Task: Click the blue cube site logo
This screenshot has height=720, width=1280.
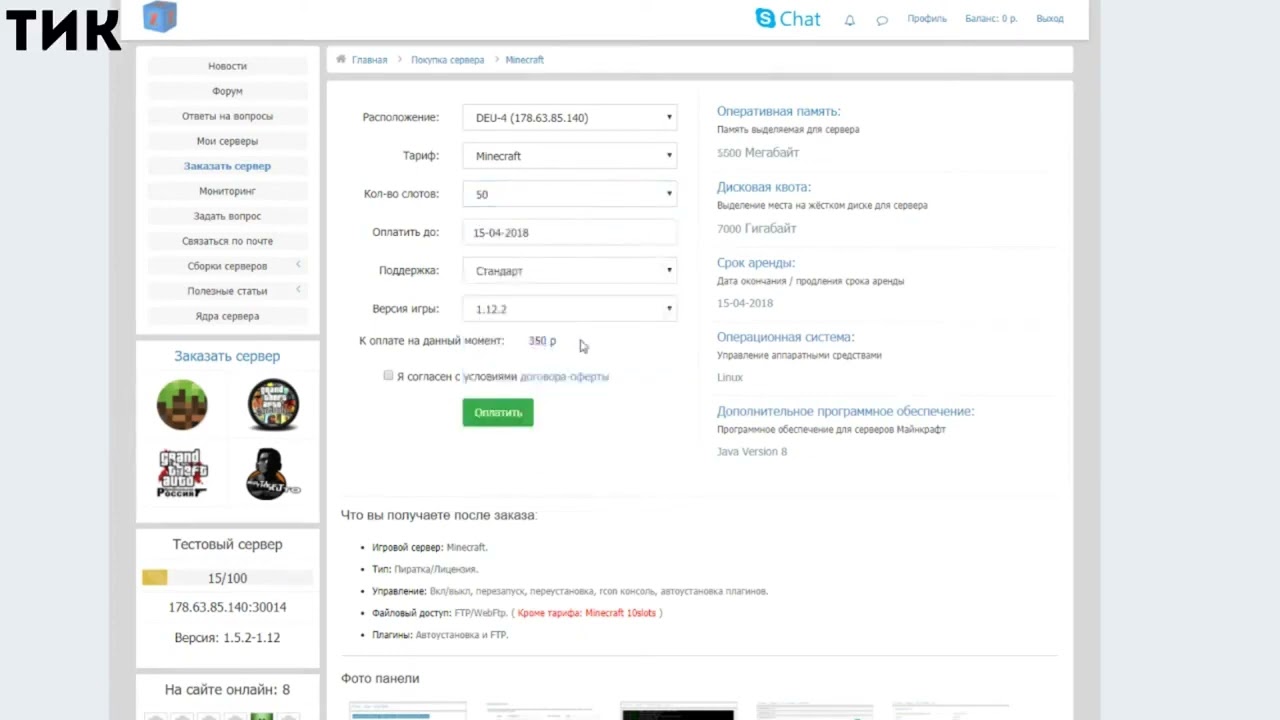Action: tap(160, 16)
